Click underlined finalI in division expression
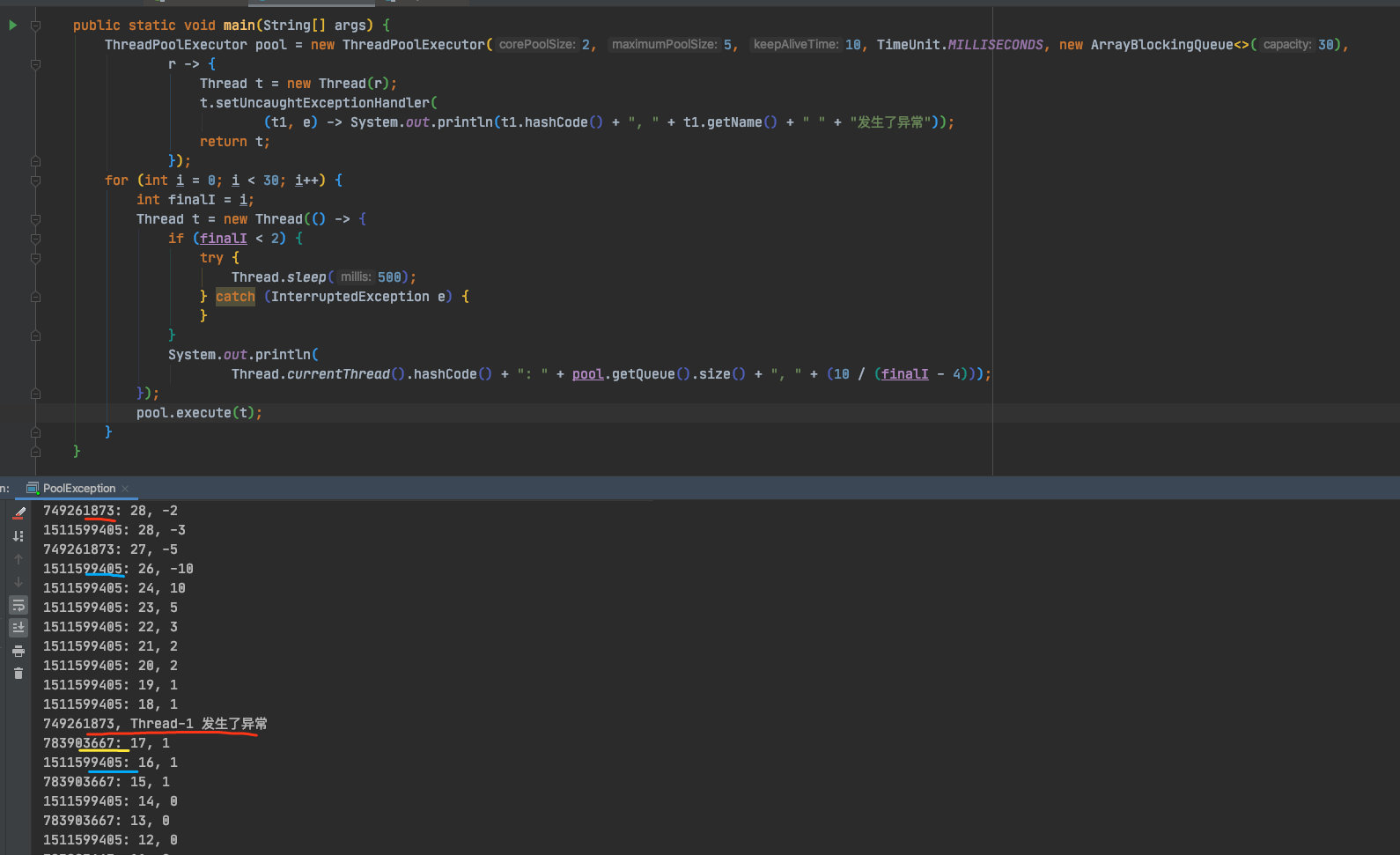The height and width of the screenshot is (855, 1400). point(905,374)
